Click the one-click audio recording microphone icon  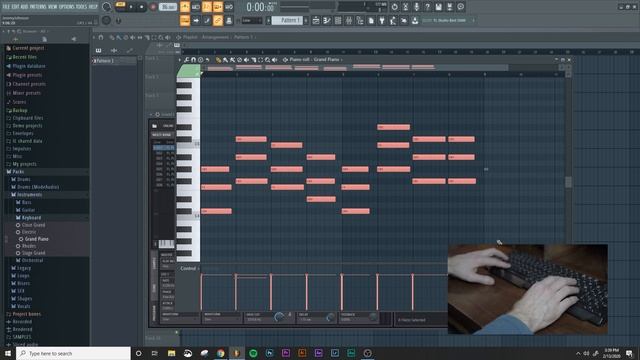pyautogui.click(x=416, y=7)
